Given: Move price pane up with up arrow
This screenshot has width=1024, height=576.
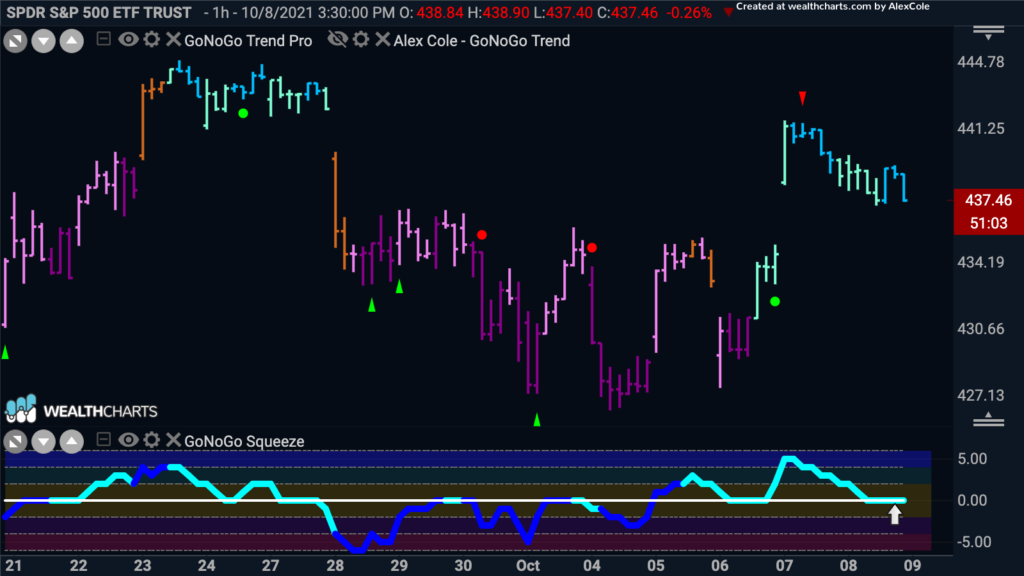Looking at the screenshot, I should [x=72, y=42].
